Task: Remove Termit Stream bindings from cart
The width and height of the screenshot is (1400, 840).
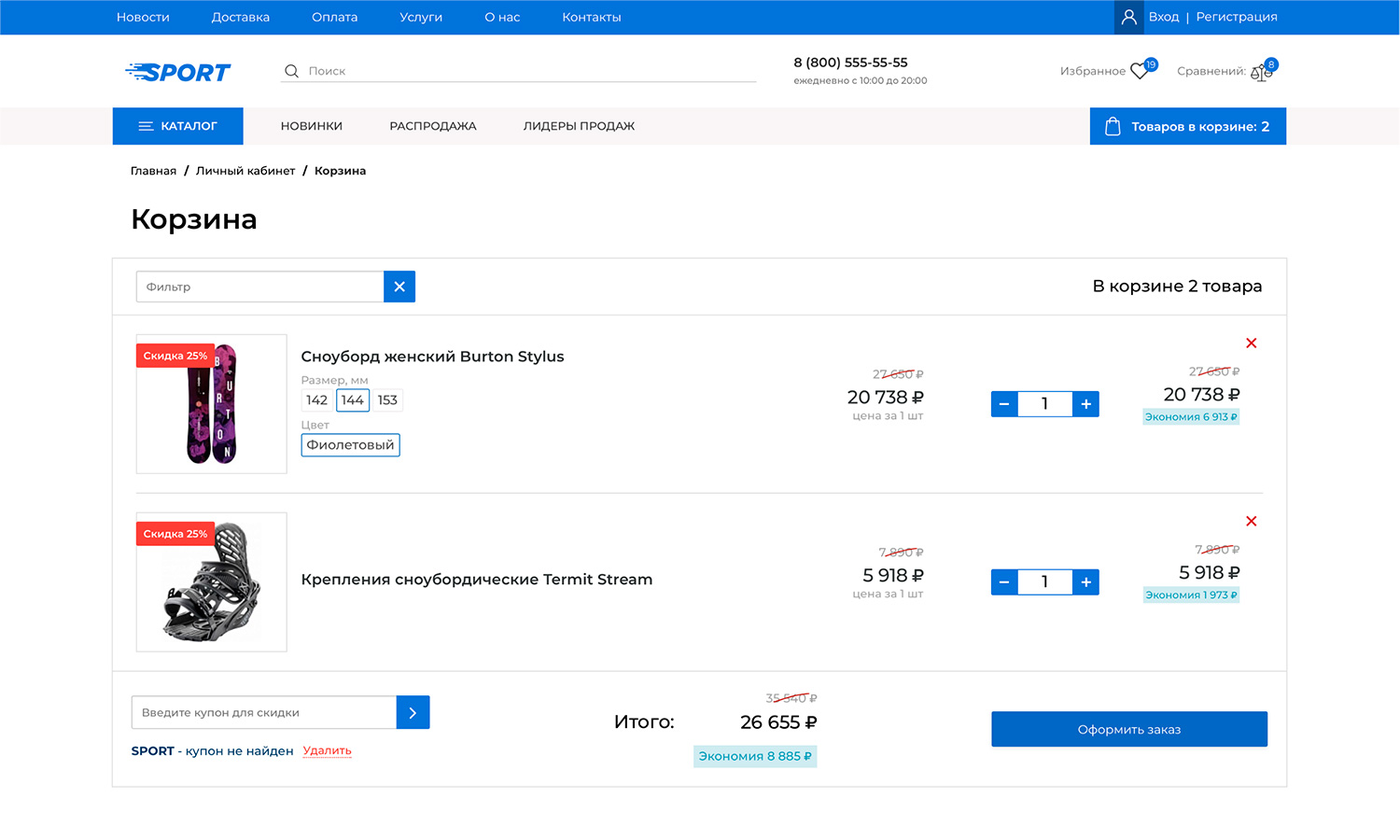Action: [1251, 522]
